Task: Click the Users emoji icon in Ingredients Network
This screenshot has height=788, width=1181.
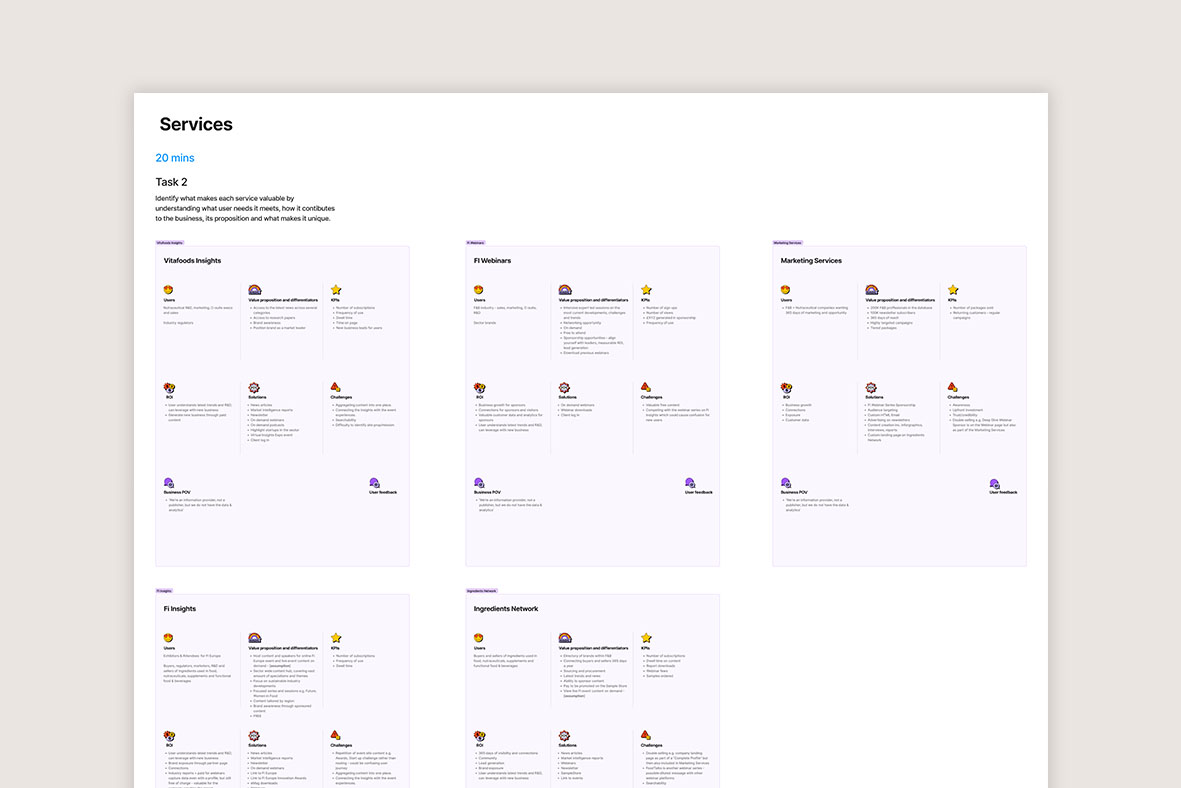Action: pyautogui.click(x=479, y=638)
